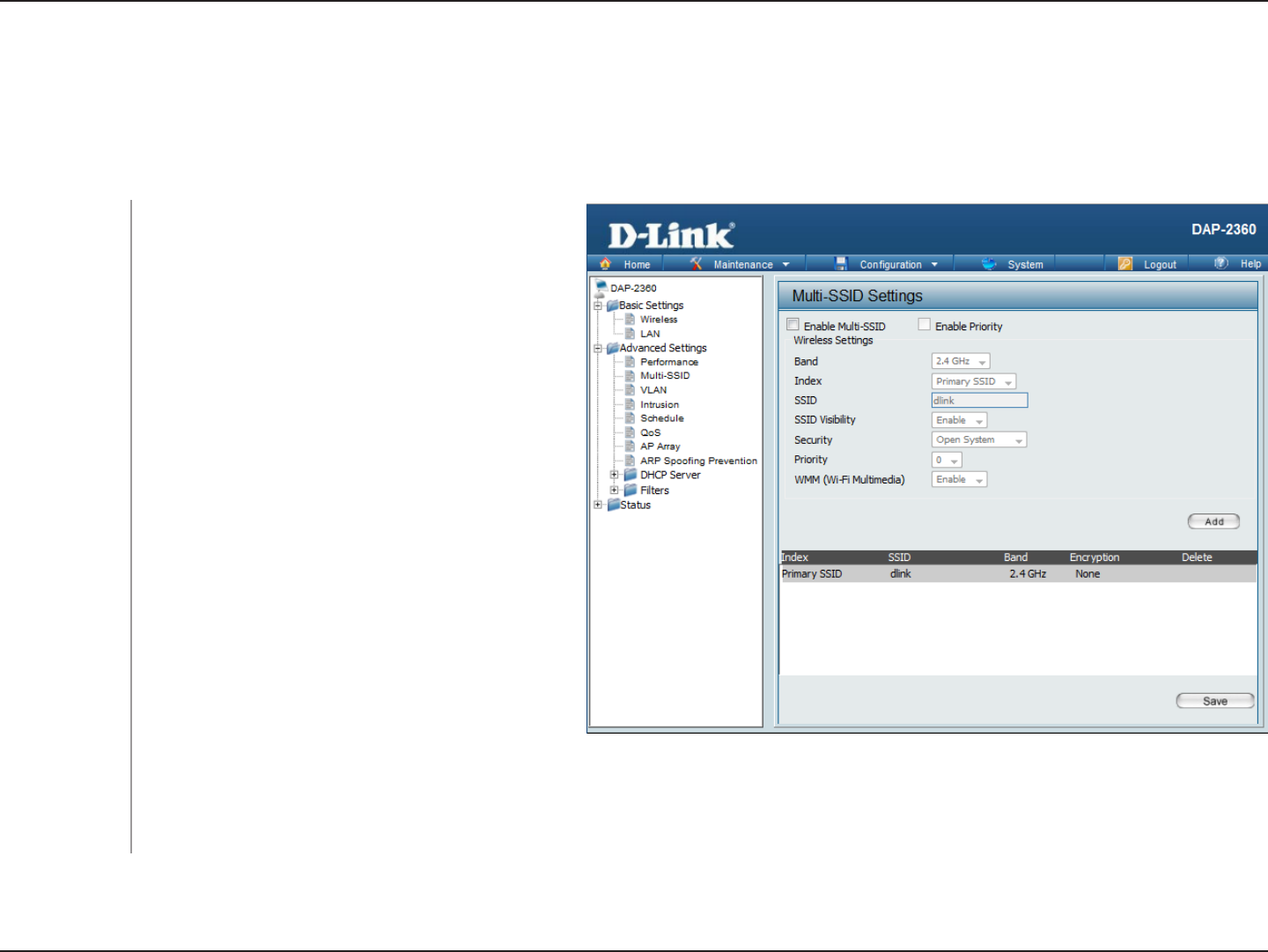The width and height of the screenshot is (1268, 952).
Task: Tick the Enable Priority checkbox
Action: click(925, 324)
